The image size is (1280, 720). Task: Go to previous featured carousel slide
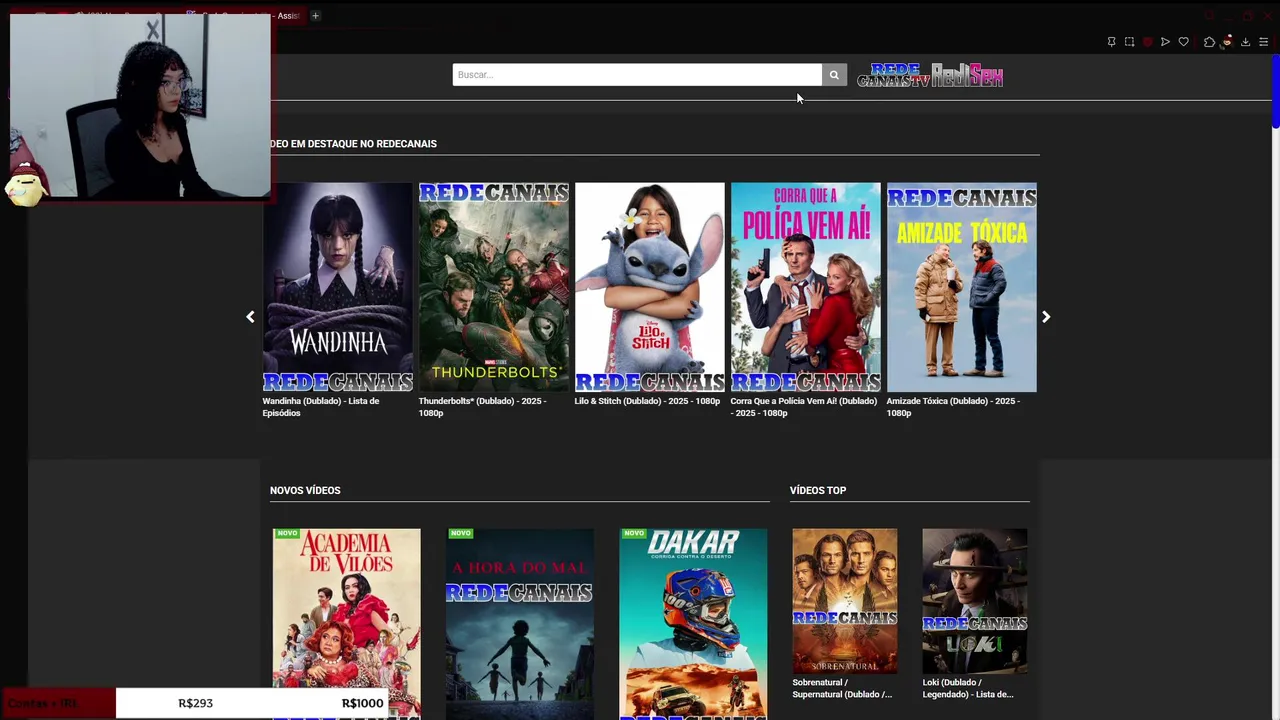click(250, 317)
